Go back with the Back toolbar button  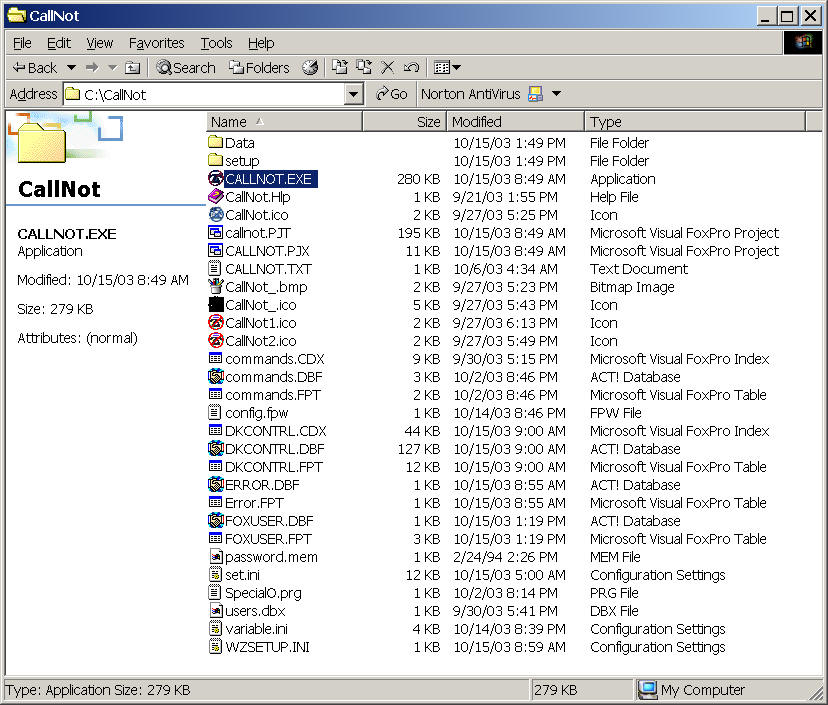point(34,68)
